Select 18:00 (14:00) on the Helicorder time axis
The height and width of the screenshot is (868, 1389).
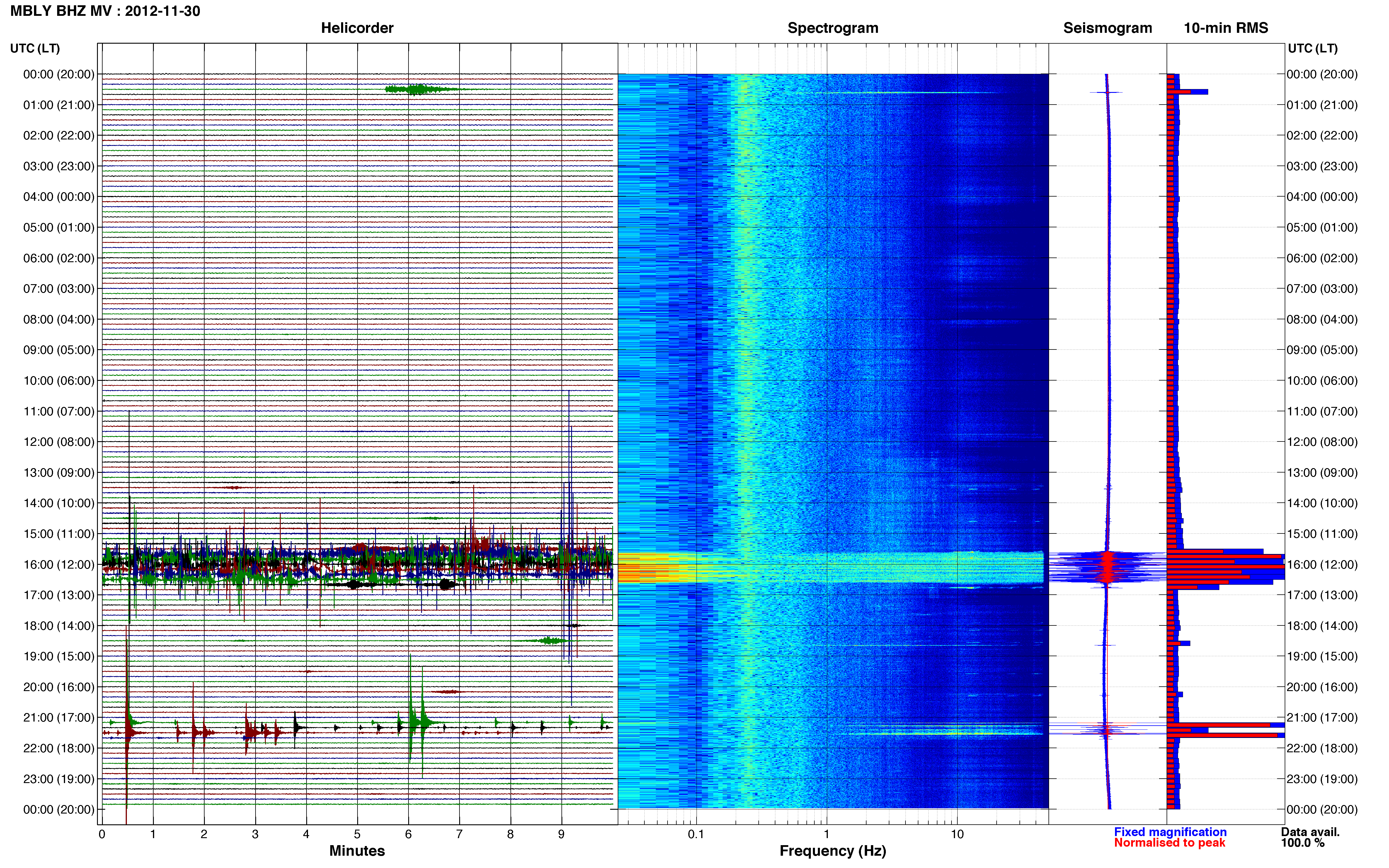pyautogui.click(x=59, y=626)
